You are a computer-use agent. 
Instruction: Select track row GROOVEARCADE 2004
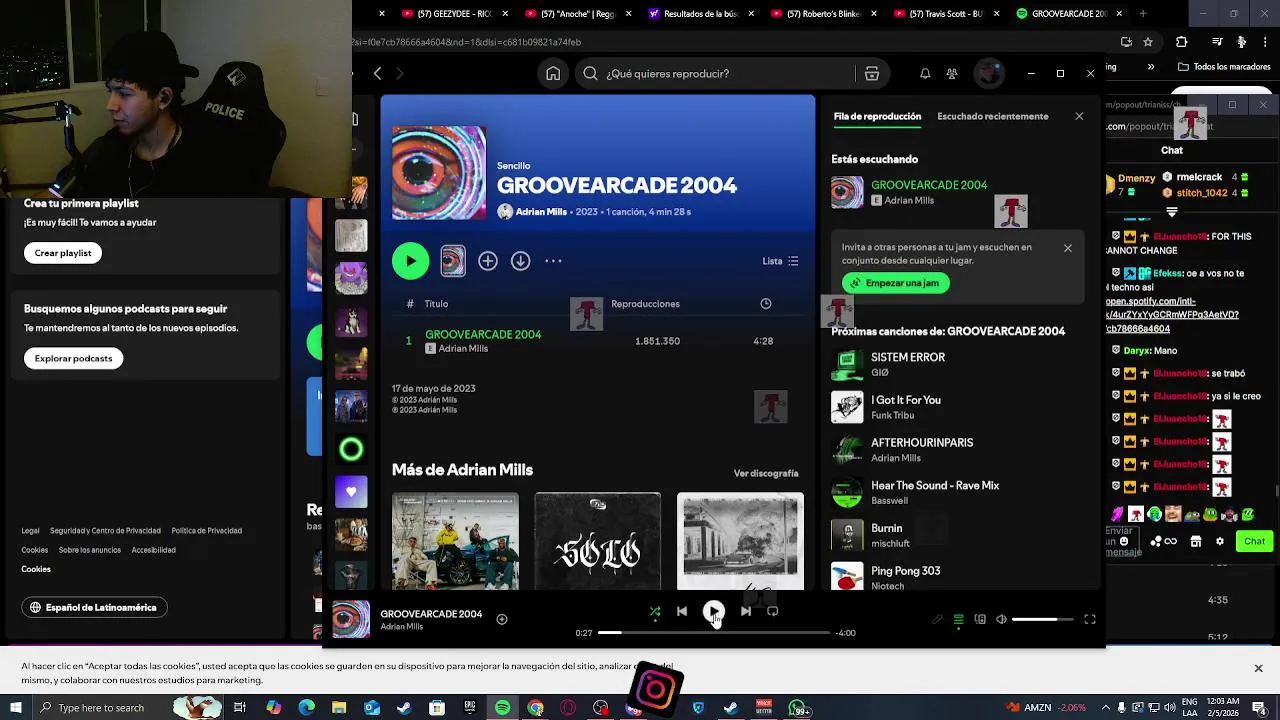(x=597, y=341)
